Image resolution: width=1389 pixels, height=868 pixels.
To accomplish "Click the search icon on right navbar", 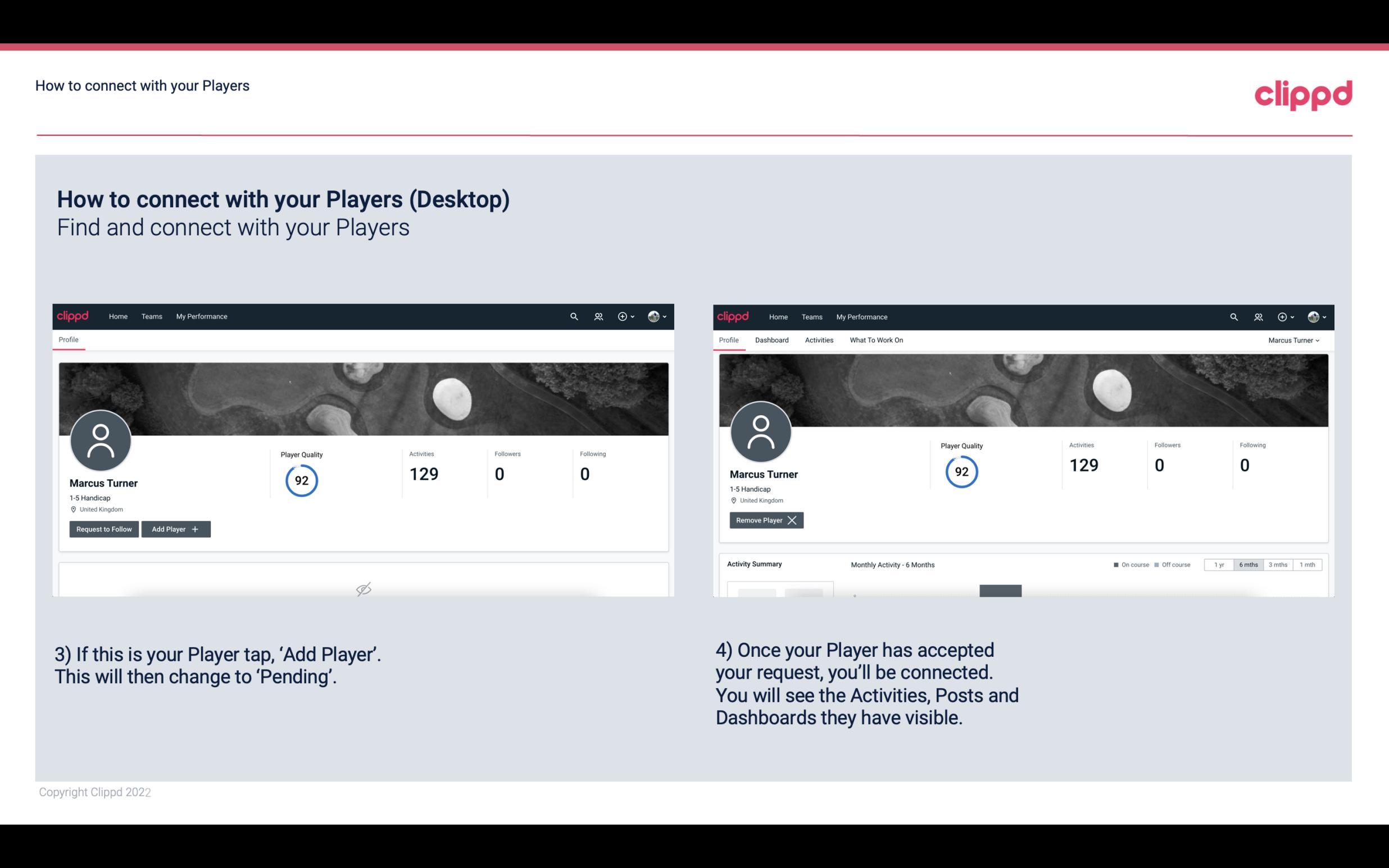I will (1233, 316).
